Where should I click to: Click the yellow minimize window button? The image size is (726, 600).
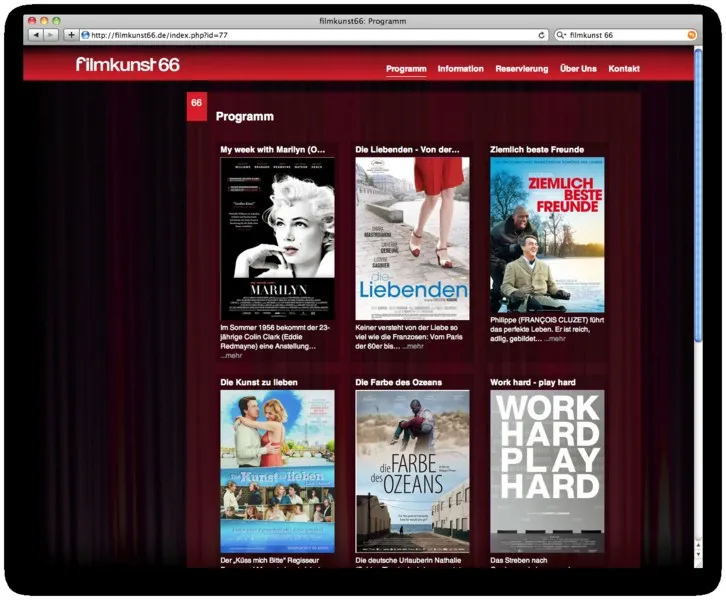(x=44, y=20)
